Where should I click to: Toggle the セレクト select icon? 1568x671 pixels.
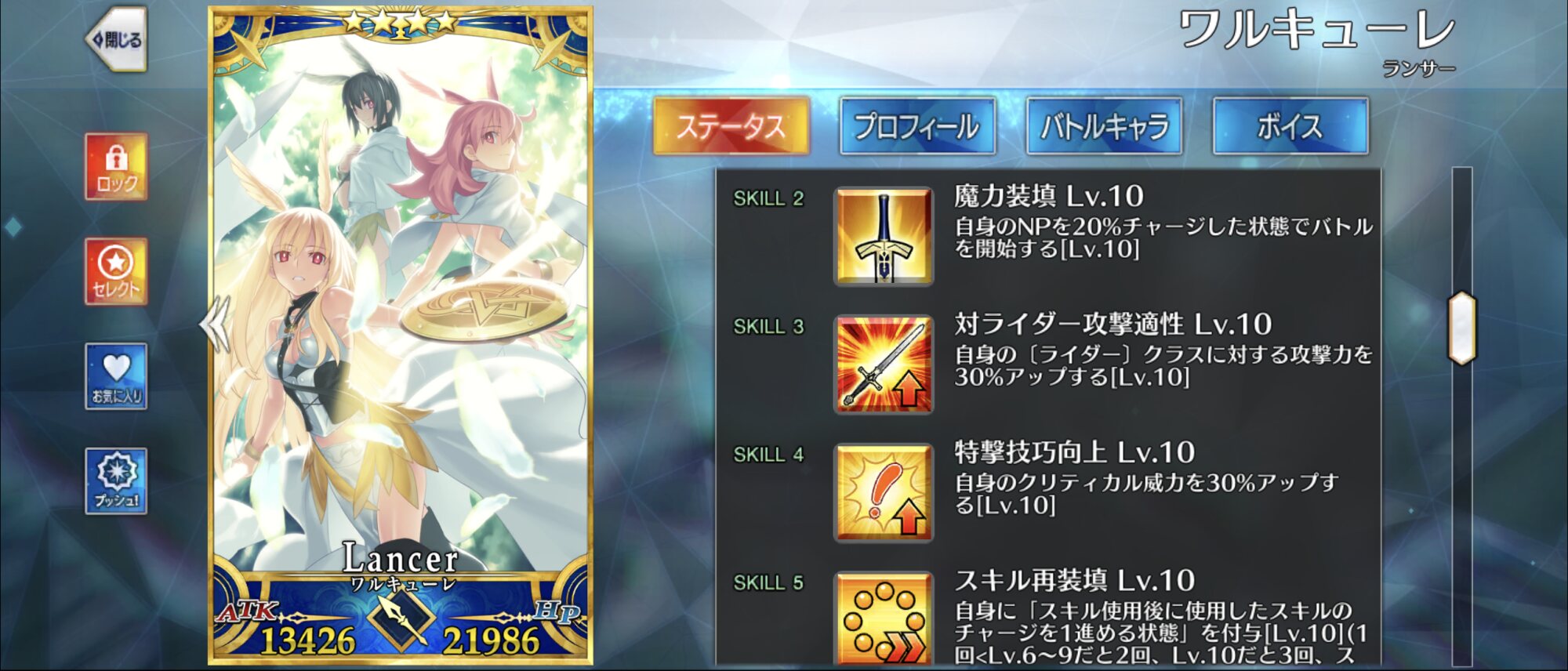(x=116, y=271)
